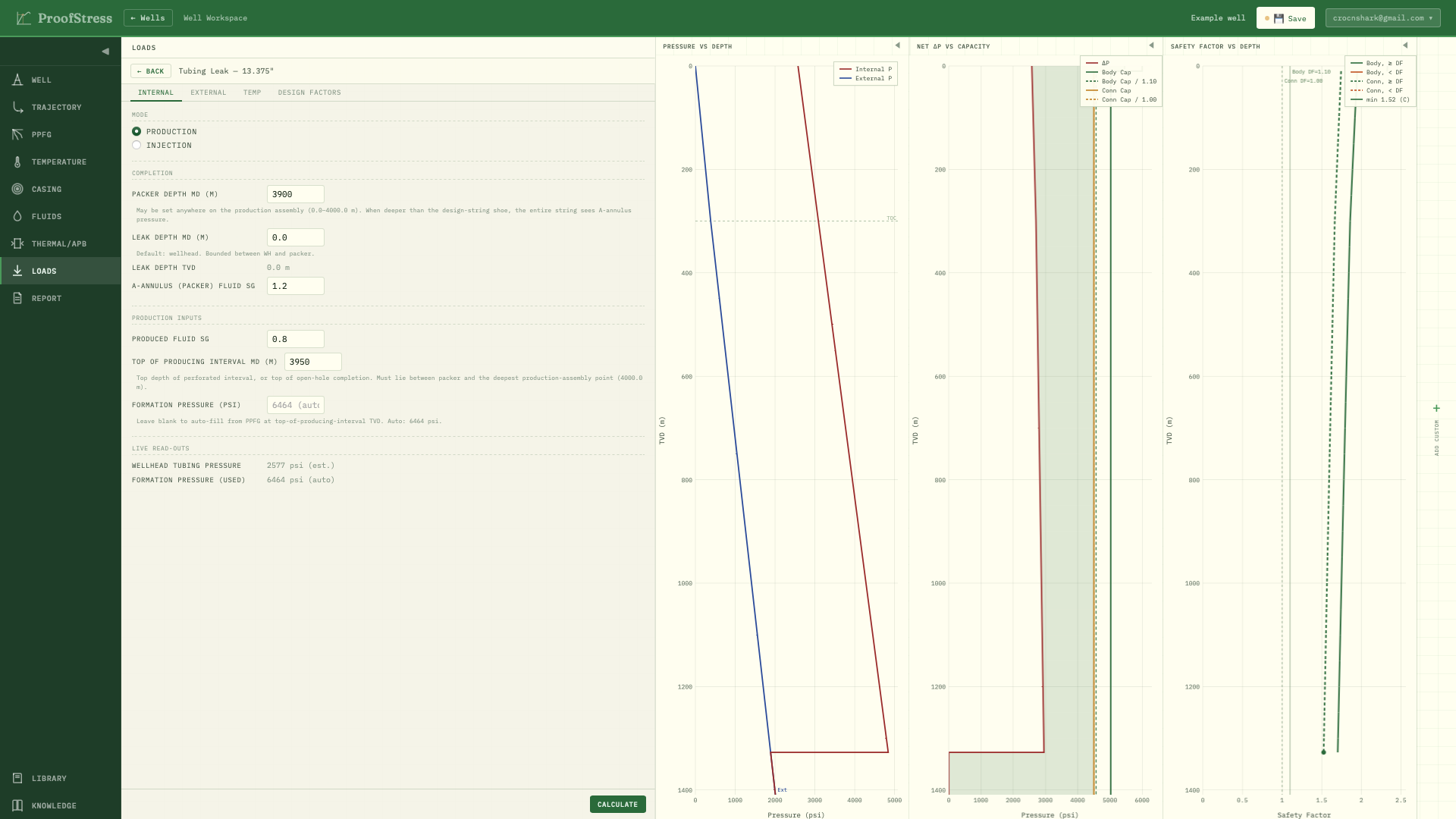The image size is (1456, 819).
Task: Go back to Wells list
Action: [148, 18]
